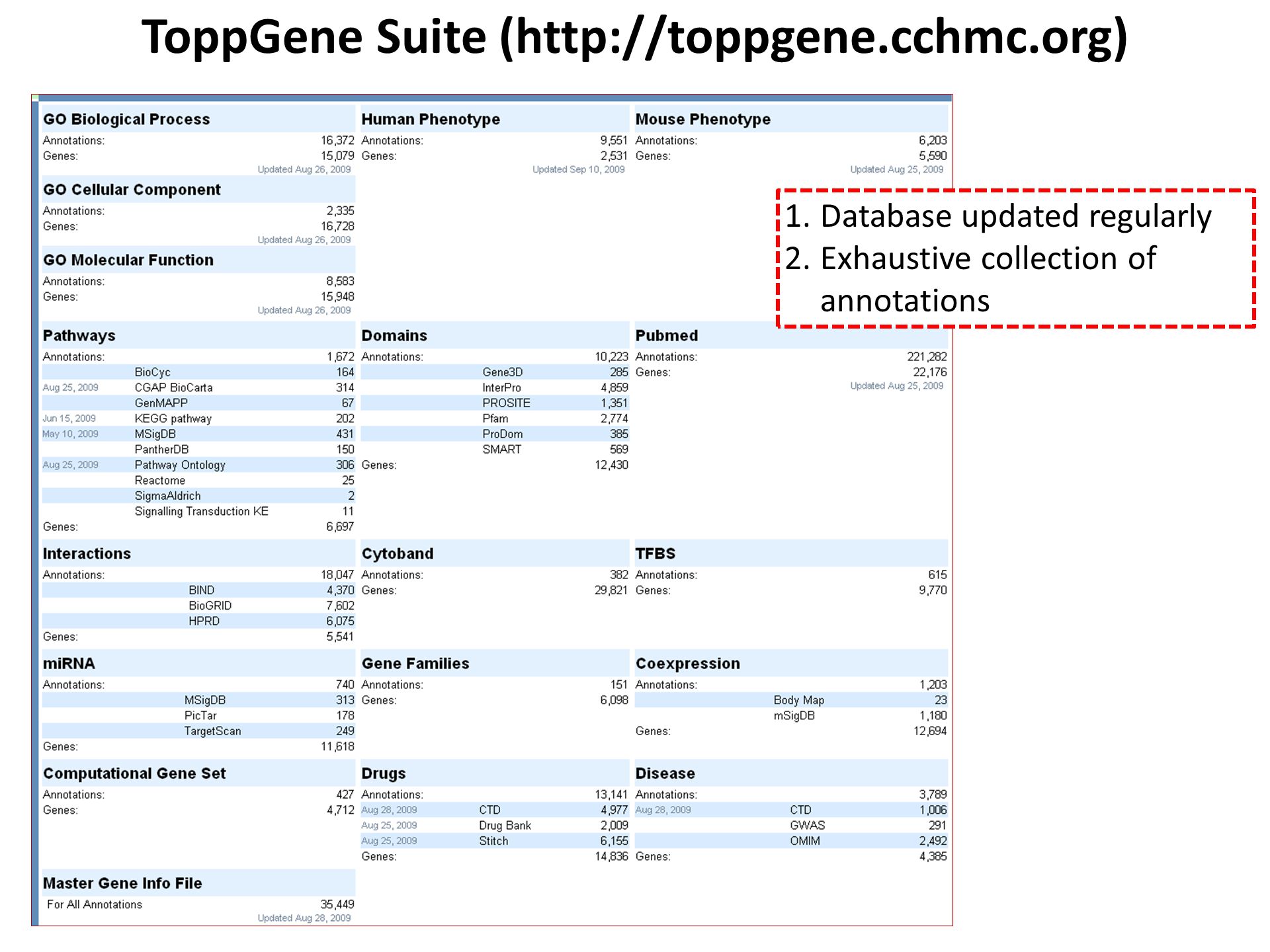The image size is (1270, 952).
Task: Select the SigmaAldrich row
Action: 198,496
